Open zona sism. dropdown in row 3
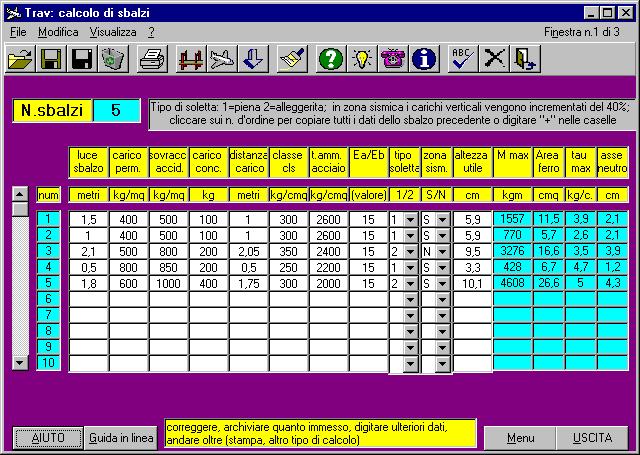Screen dimensions: 640x455 pos(443,251)
